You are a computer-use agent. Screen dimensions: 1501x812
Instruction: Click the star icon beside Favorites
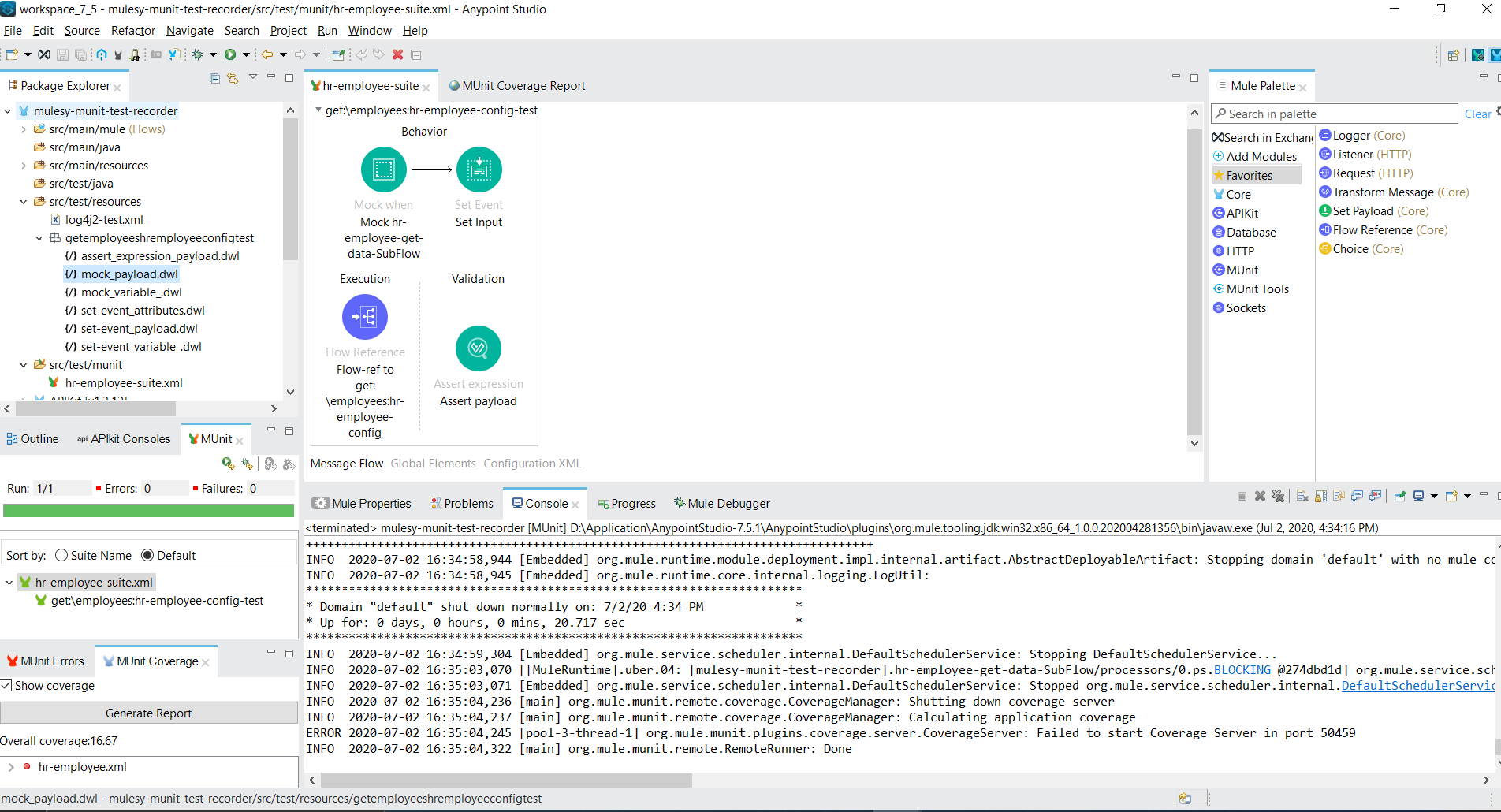click(1219, 175)
